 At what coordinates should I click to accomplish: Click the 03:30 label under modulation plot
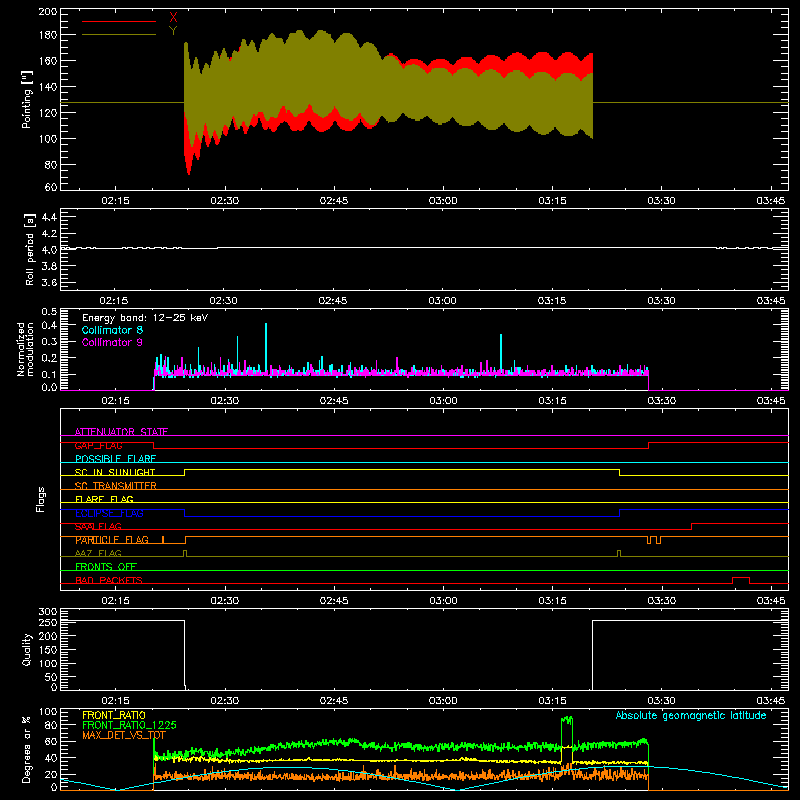[x=661, y=401]
